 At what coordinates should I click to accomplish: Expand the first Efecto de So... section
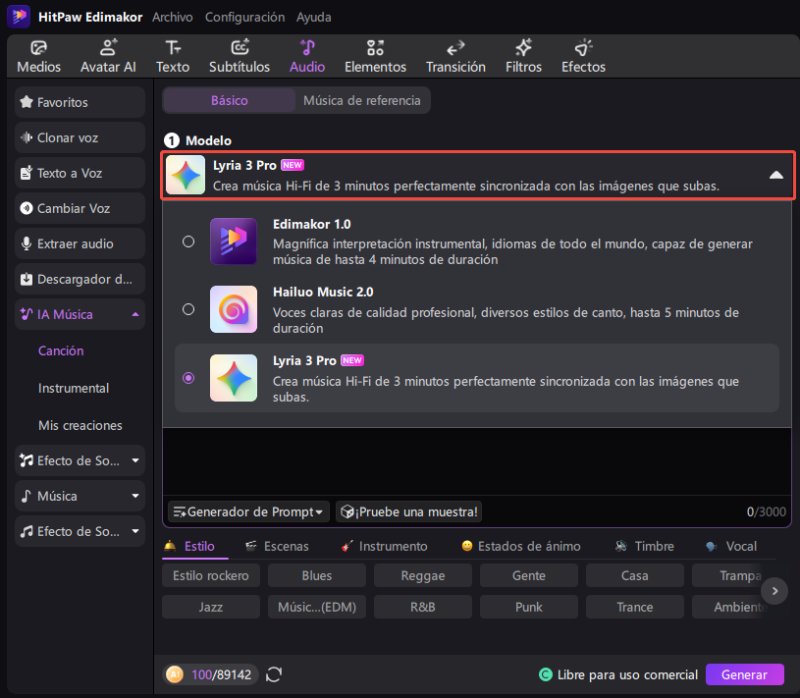135,460
